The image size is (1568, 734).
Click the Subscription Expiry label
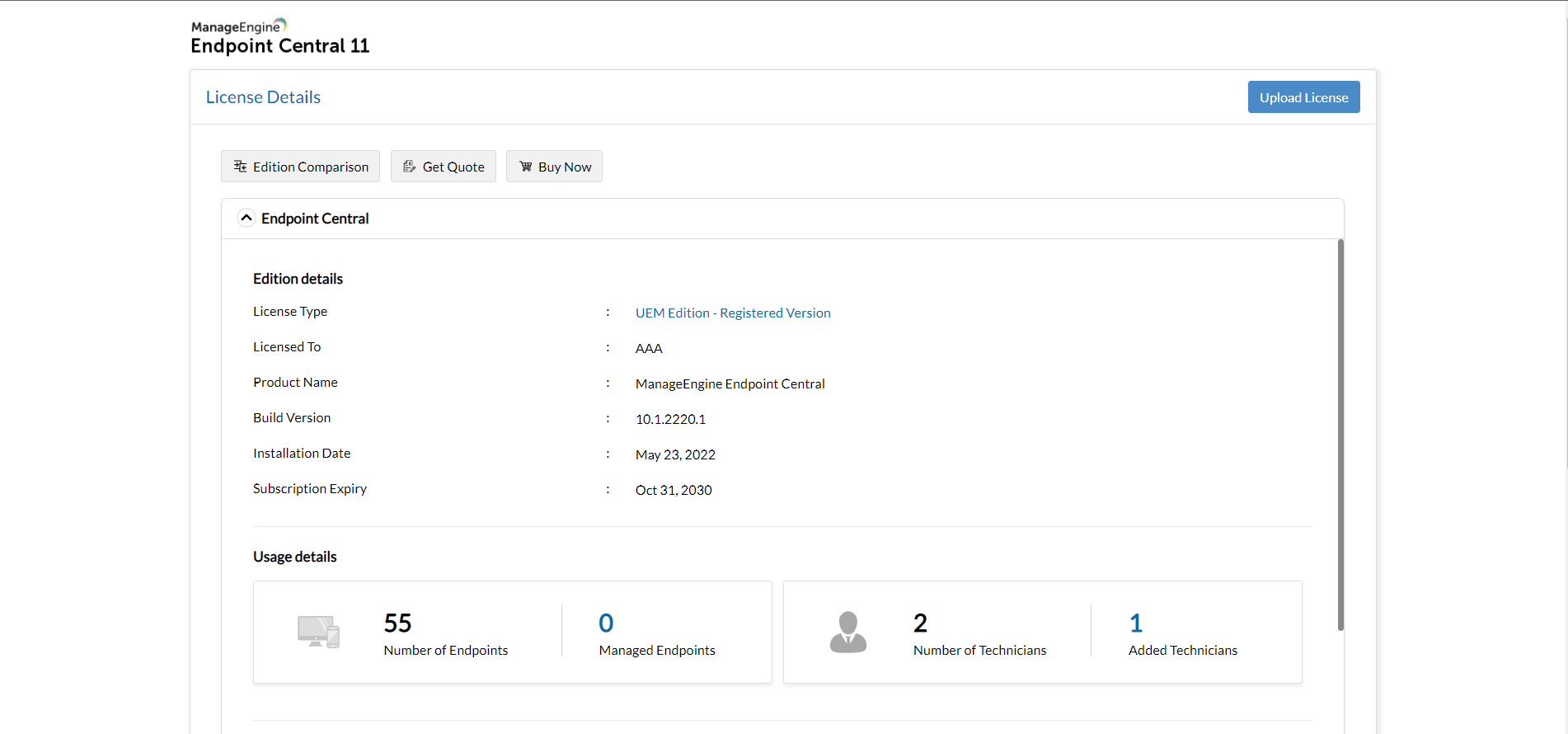(310, 489)
